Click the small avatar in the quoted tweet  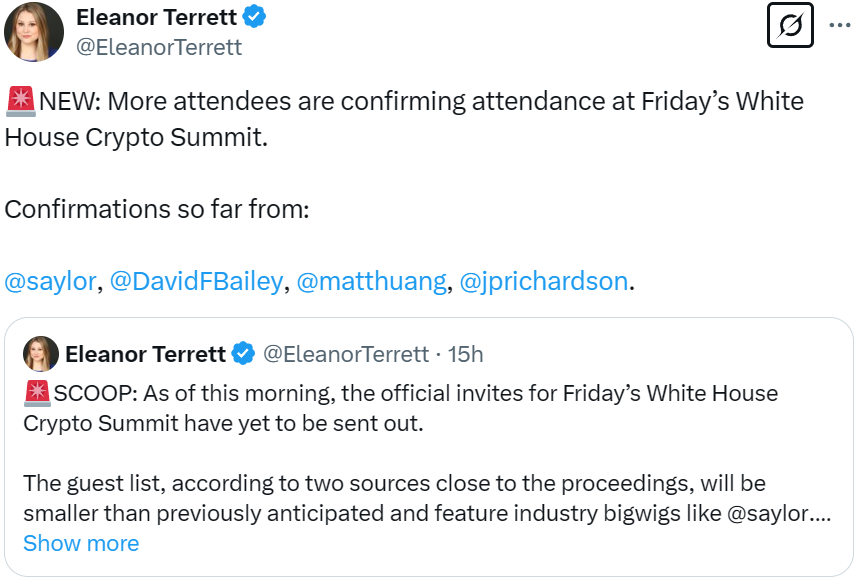pyautogui.click(x=41, y=354)
